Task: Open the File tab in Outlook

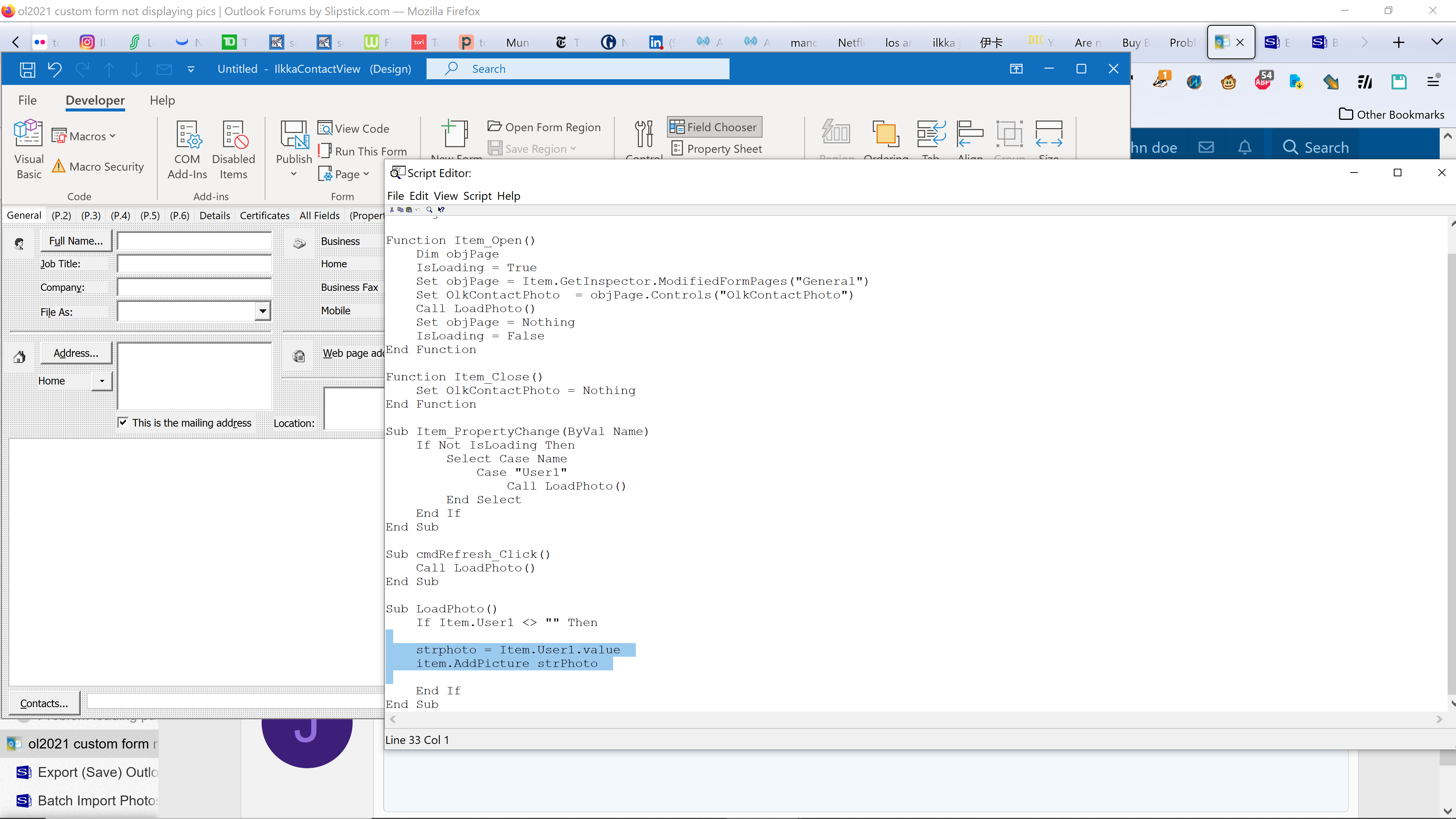Action: pos(27,100)
